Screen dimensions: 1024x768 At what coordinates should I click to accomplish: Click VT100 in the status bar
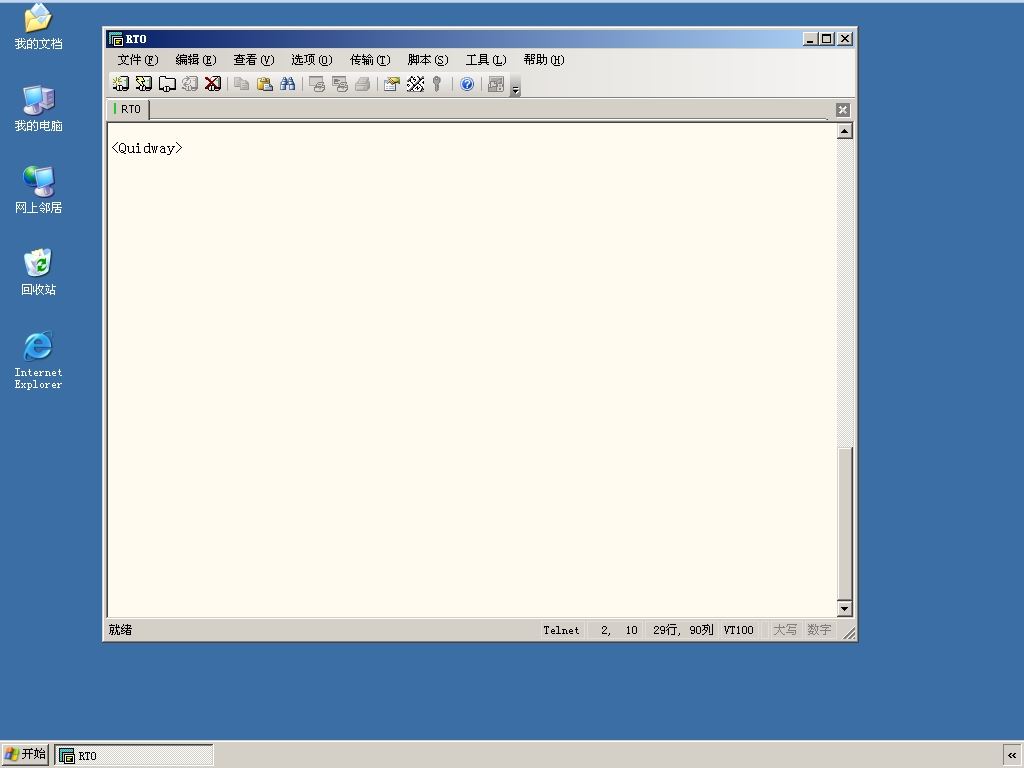(739, 630)
